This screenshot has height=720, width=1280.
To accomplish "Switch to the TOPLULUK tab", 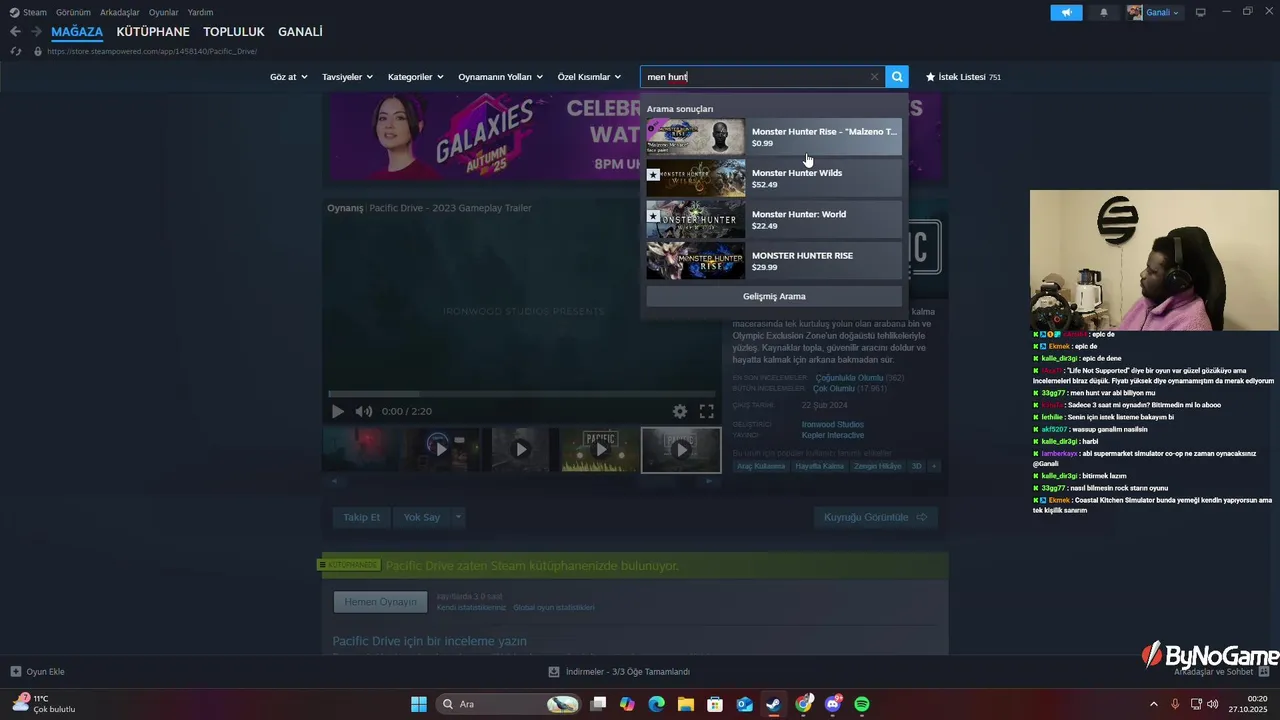I will tap(234, 32).
